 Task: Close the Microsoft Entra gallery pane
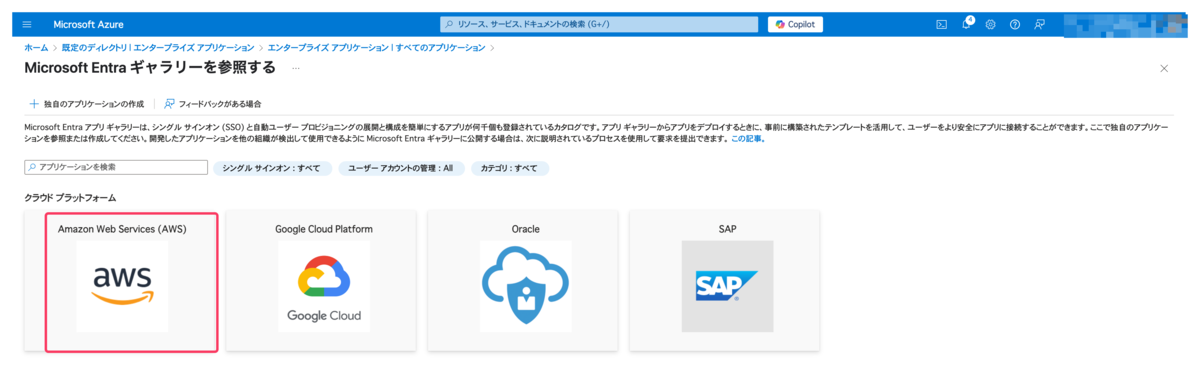click(1163, 68)
